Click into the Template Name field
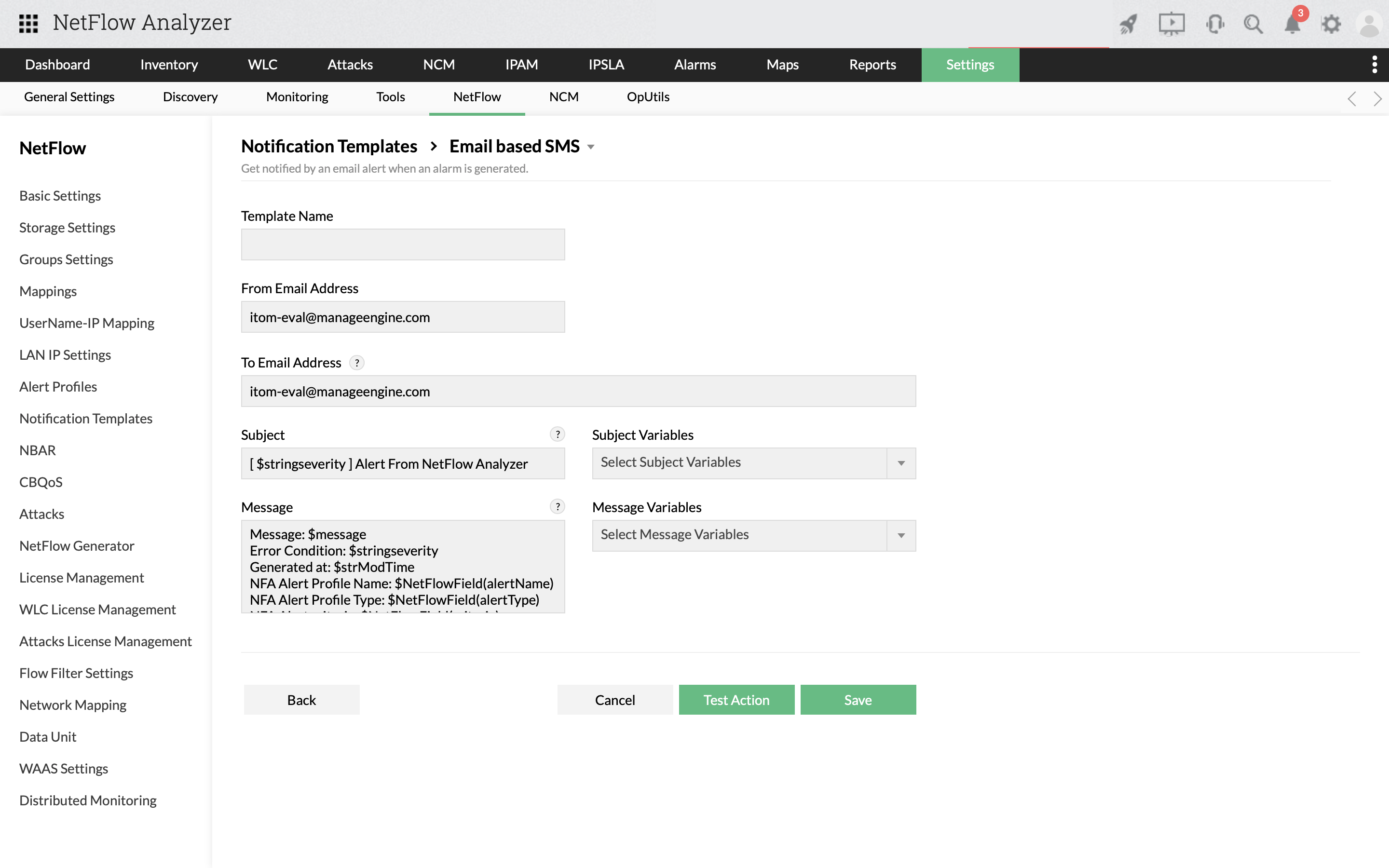This screenshot has height=868, width=1389. coord(403,244)
